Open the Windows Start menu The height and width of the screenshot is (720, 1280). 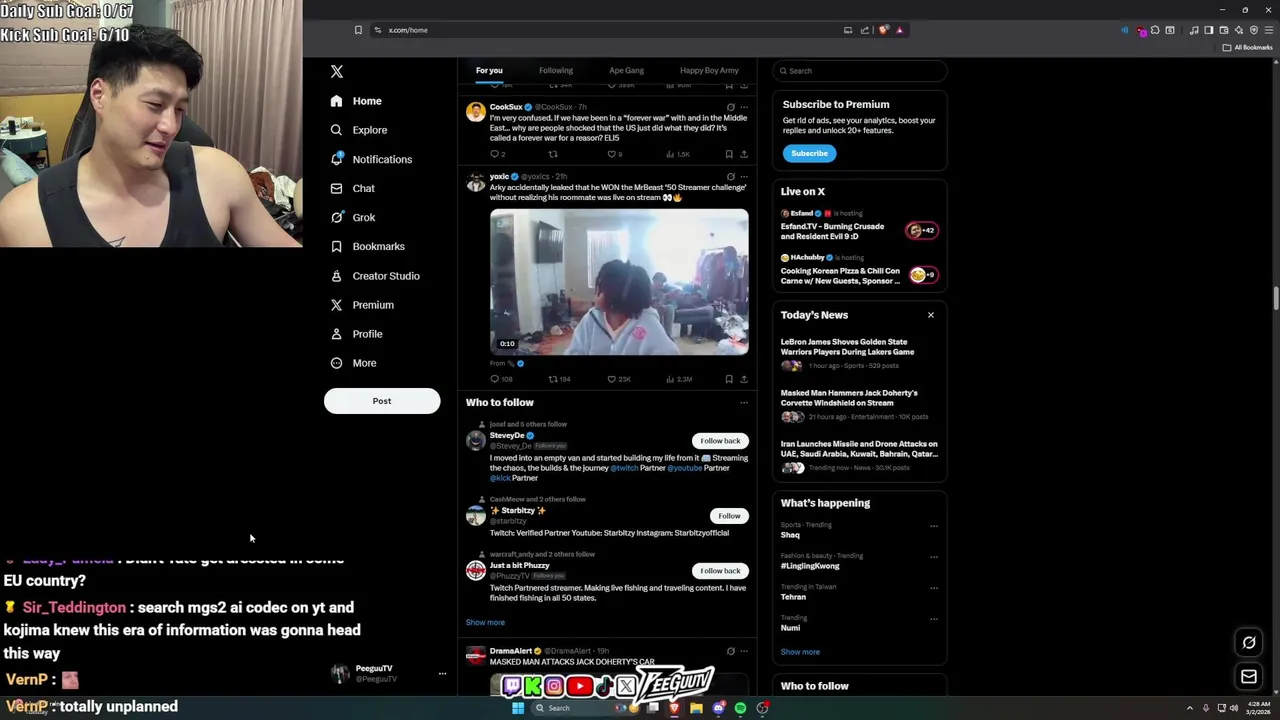click(x=518, y=708)
